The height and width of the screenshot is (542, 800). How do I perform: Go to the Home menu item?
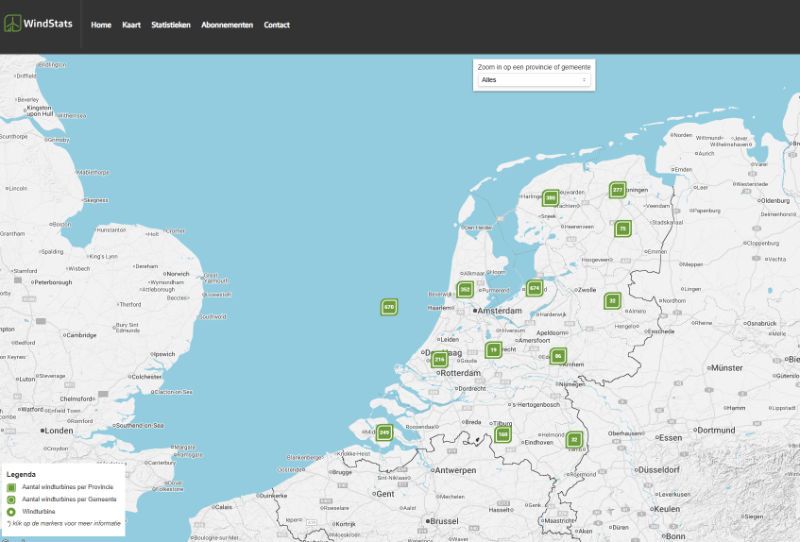[x=101, y=25]
